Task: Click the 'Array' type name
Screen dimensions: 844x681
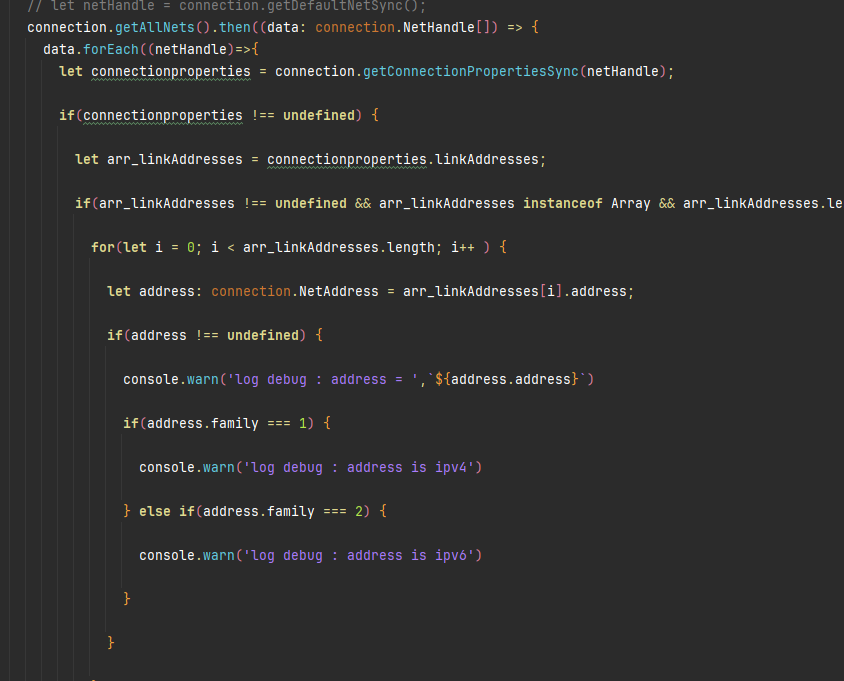Action: pos(630,203)
